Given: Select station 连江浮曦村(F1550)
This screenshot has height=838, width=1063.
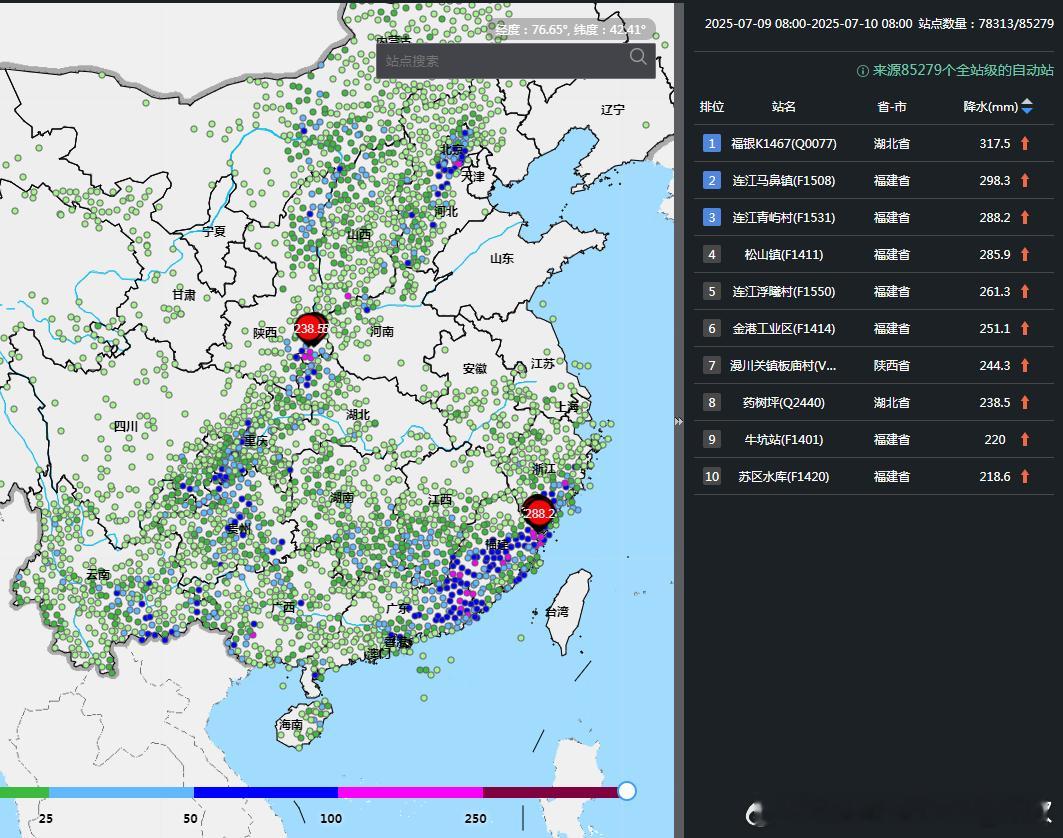Looking at the screenshot, I should coord(784,292).
